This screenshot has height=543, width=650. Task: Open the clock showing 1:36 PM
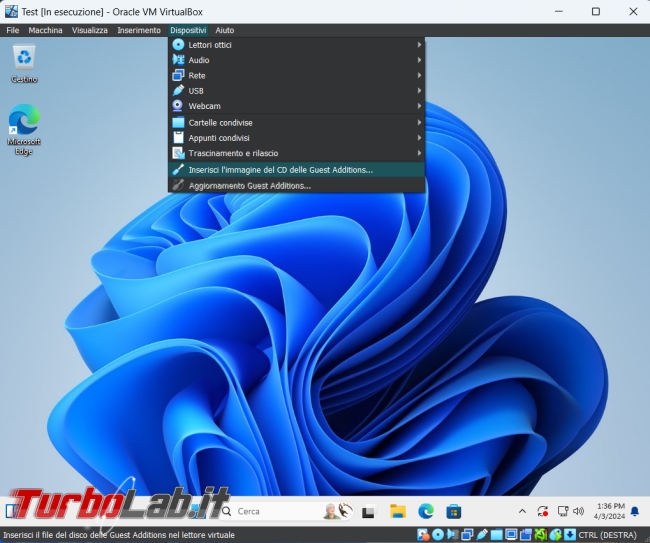tap(609, 511)
